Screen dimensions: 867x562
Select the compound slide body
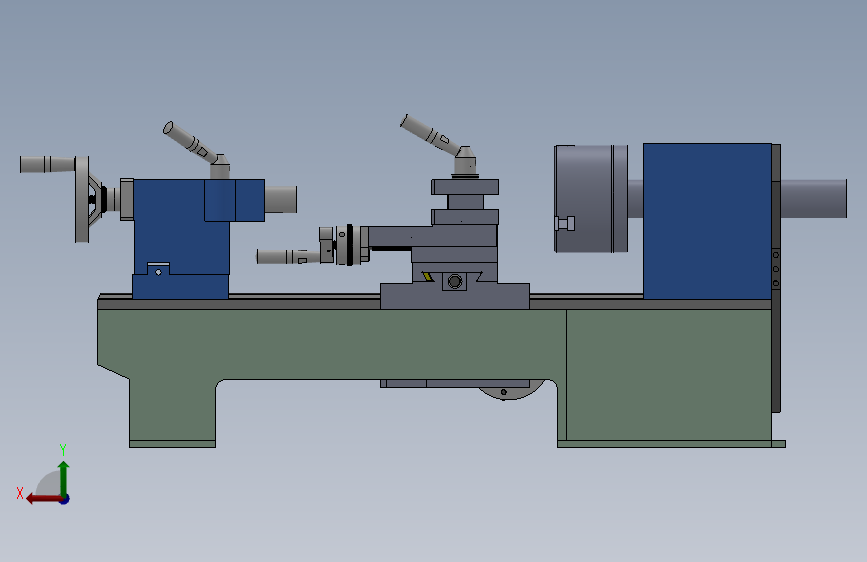click(x=432, y=236)
